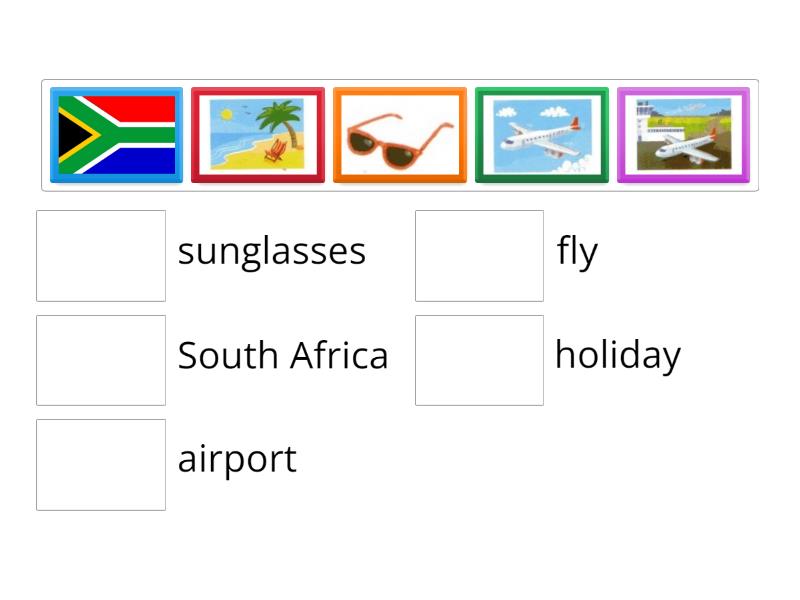Select the empty slot next to holiday
Image resolution: width=800 pixels, height=600 pixels.
[x=480, y=360]
